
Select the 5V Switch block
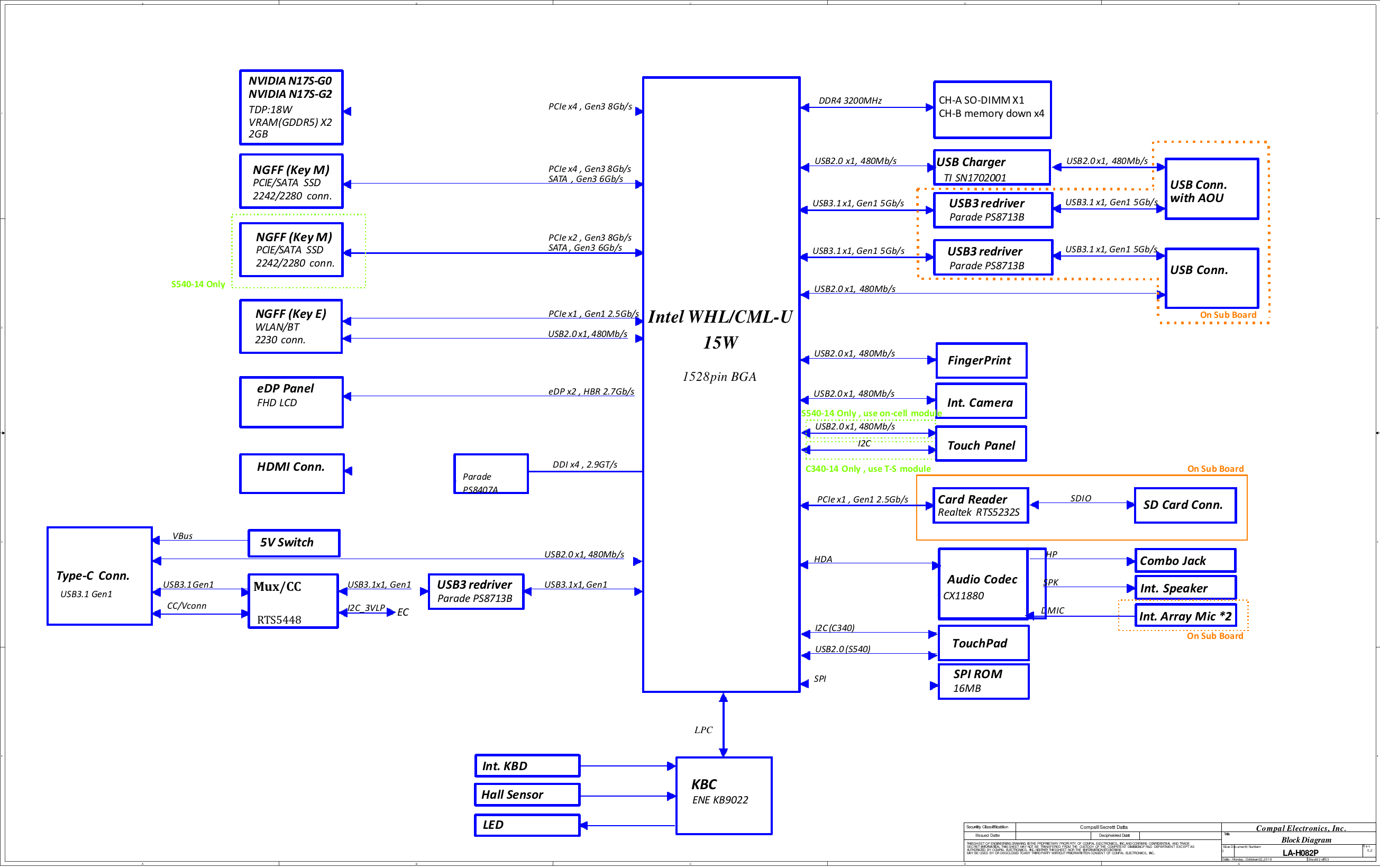click(294, 543)
